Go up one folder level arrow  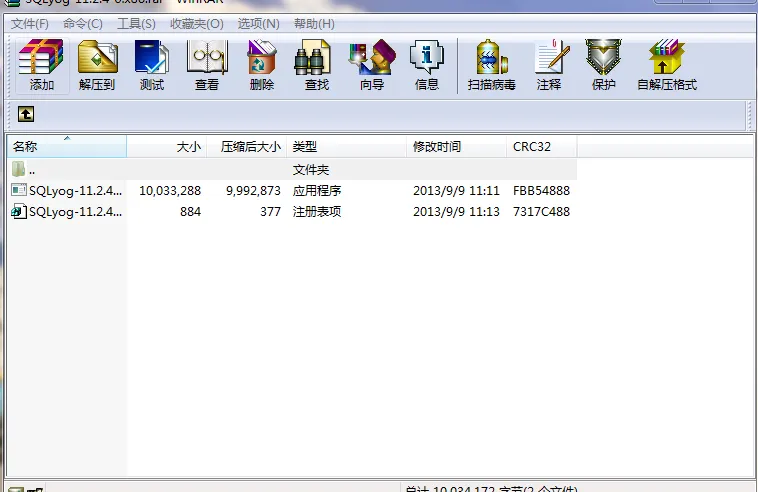(x=26, y=115)
